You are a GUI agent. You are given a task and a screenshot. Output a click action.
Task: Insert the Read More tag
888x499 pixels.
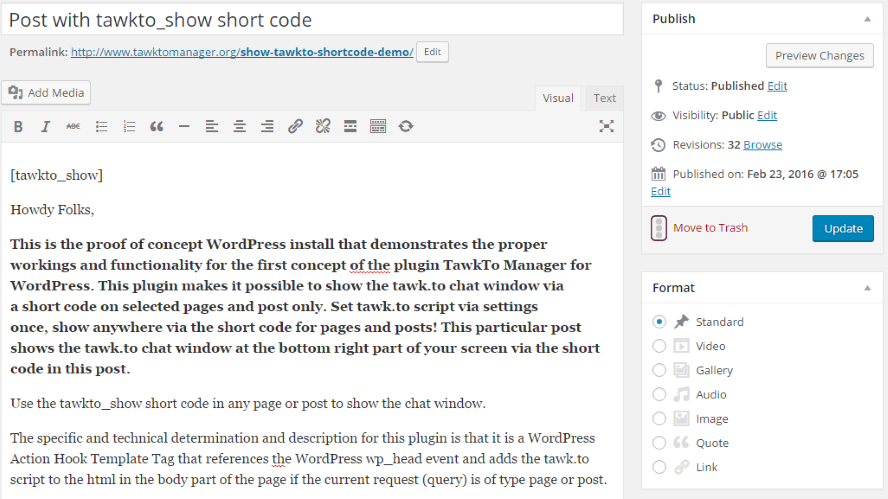click(350, 126)
